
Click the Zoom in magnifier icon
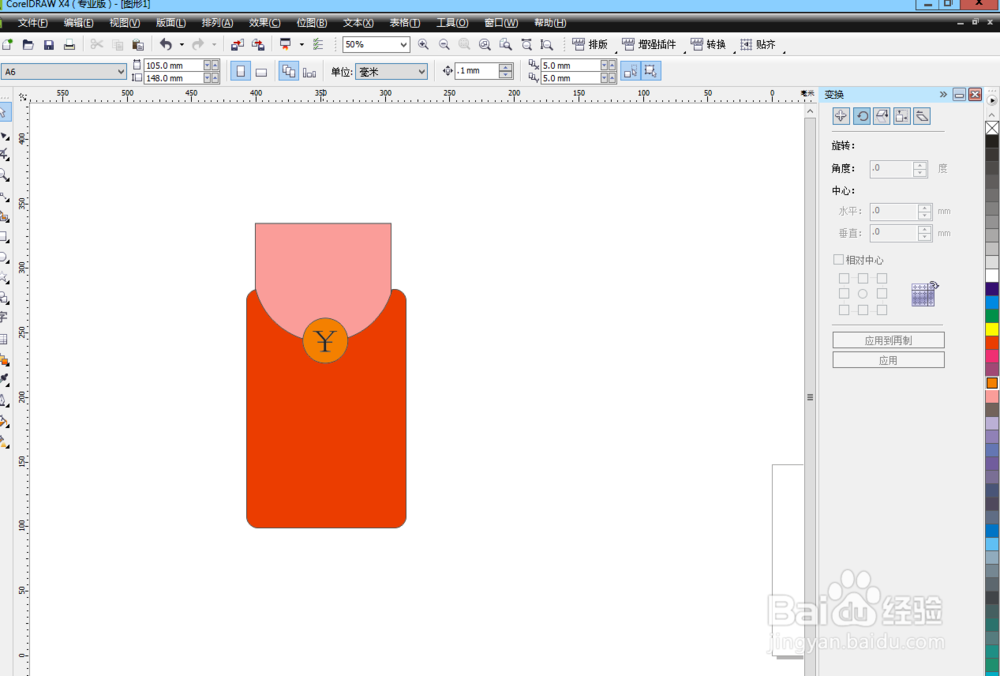pyautogui.click(x=423, y=44)
